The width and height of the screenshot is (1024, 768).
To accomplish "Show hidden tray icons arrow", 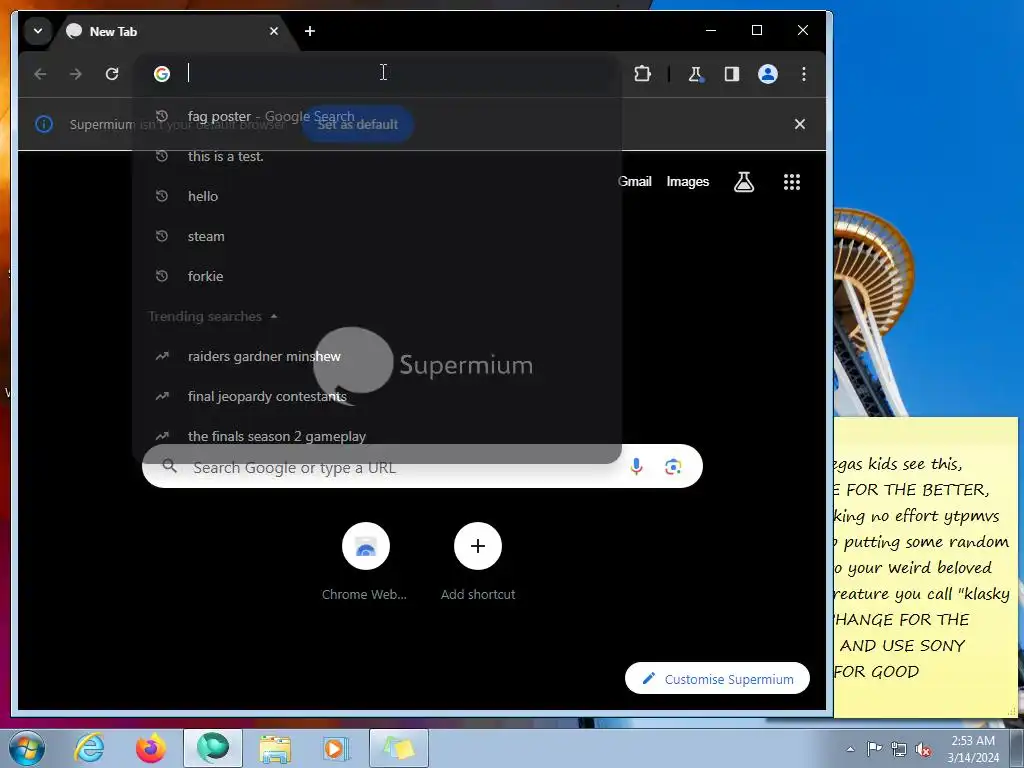I will point(850,749).
